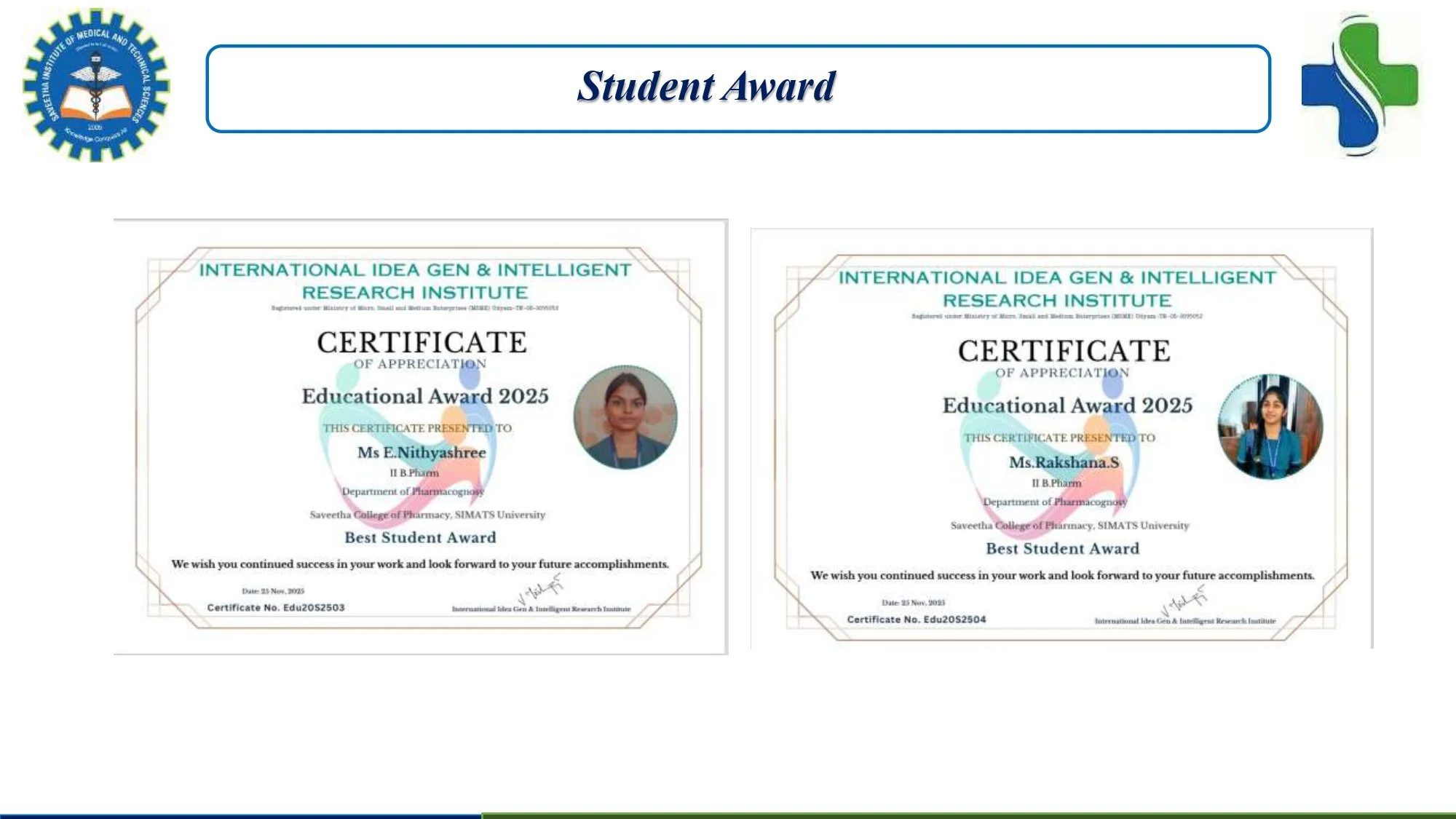Click the "Date: 25 Nov. 2025" on Nithyashree's certificate
The width and height of the screenshot is (1456, 819).
pos(273,591)
